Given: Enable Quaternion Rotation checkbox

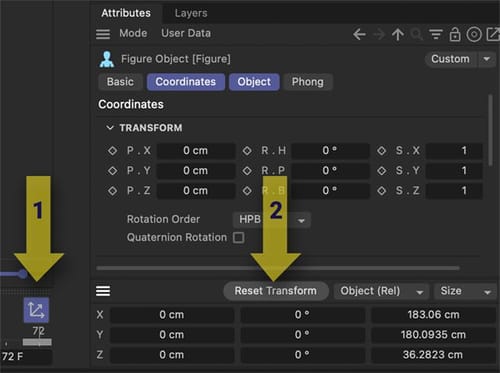Looking at the screenshot, I should click(238, 238).
